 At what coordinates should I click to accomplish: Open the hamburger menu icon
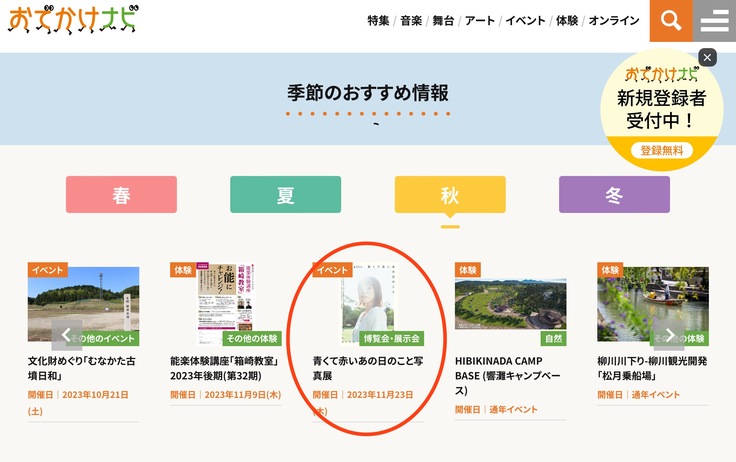point(714,21)
